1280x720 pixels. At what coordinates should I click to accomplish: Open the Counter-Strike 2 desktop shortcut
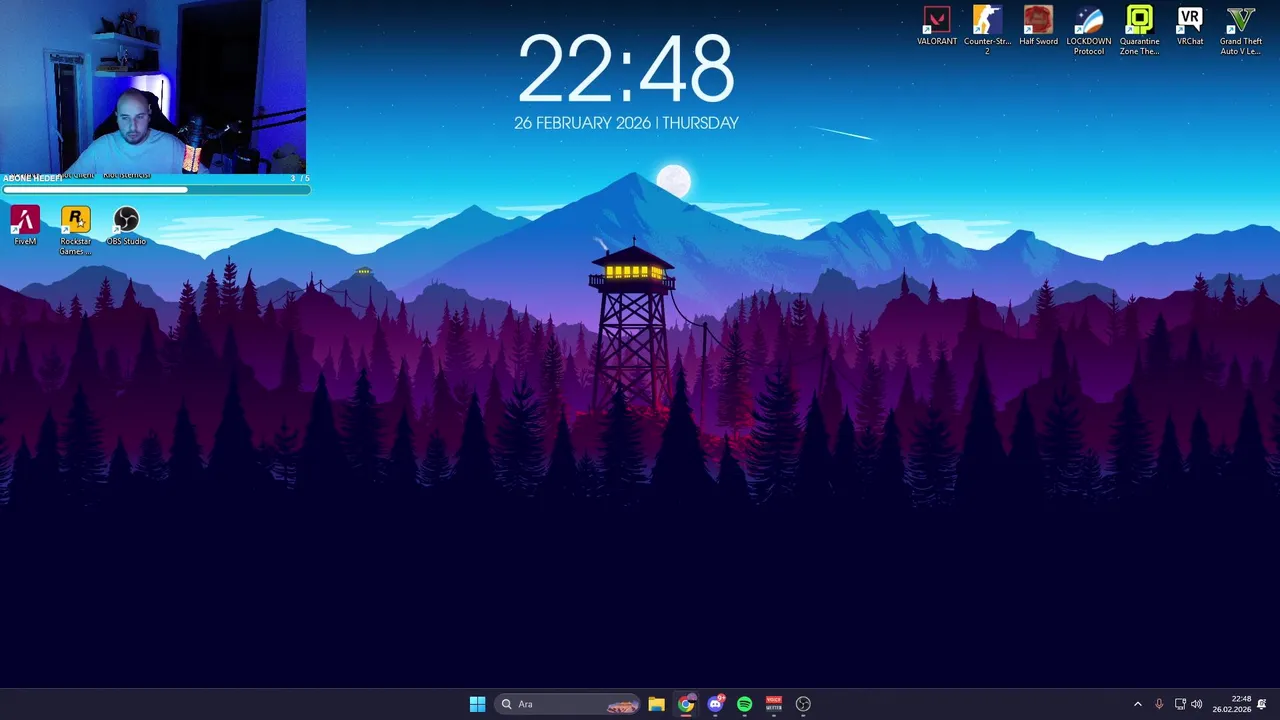click(x=987, y=31)
